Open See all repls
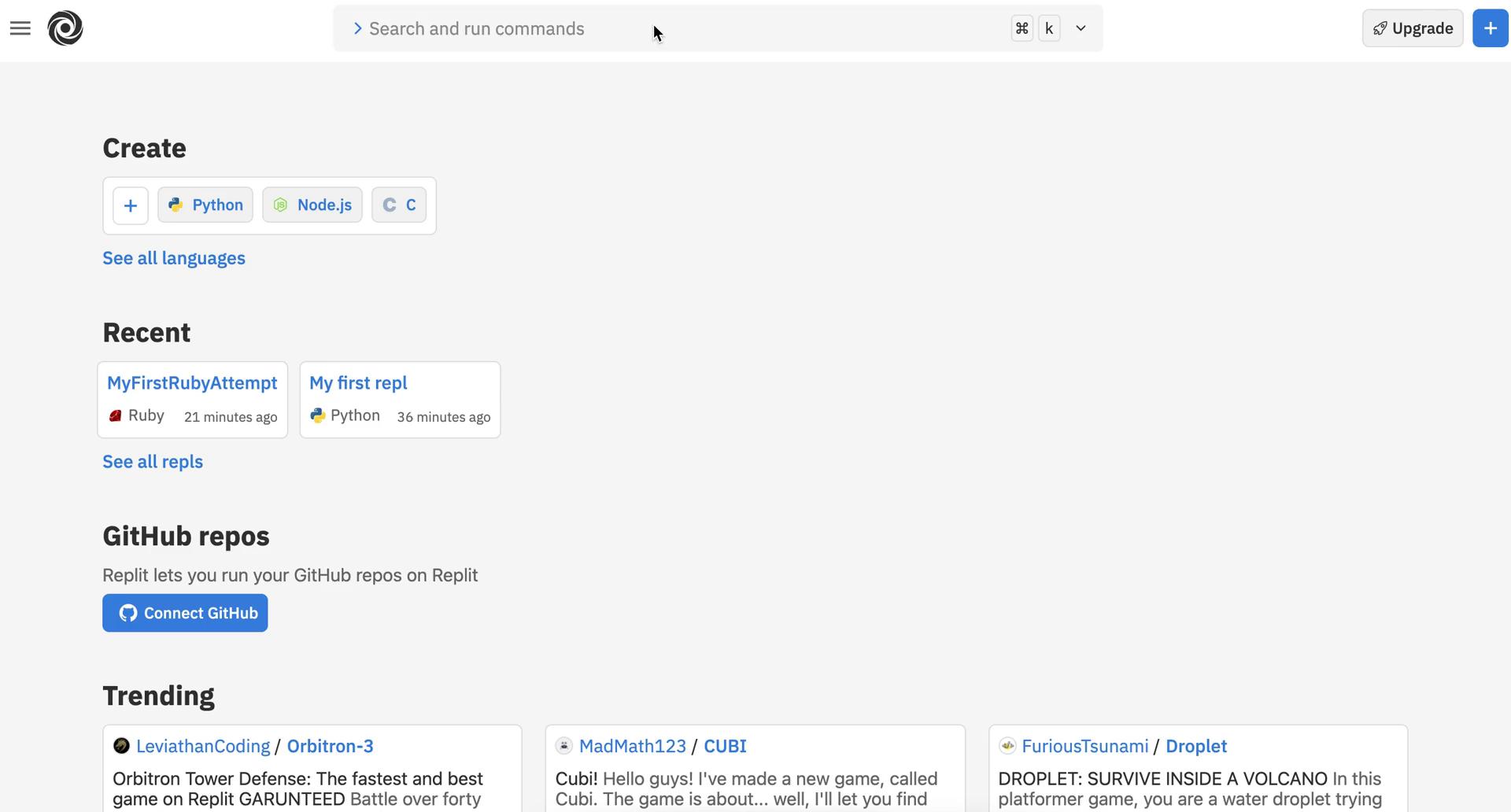Screen dimensions: 1511x812 coord(153,462)
